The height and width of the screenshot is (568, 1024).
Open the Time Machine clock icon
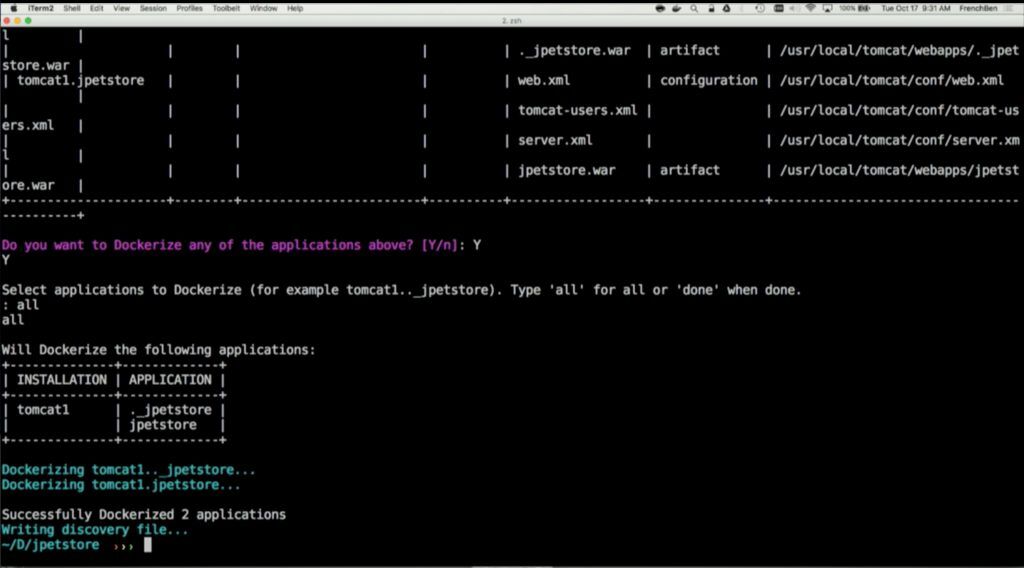coord(760,8)
